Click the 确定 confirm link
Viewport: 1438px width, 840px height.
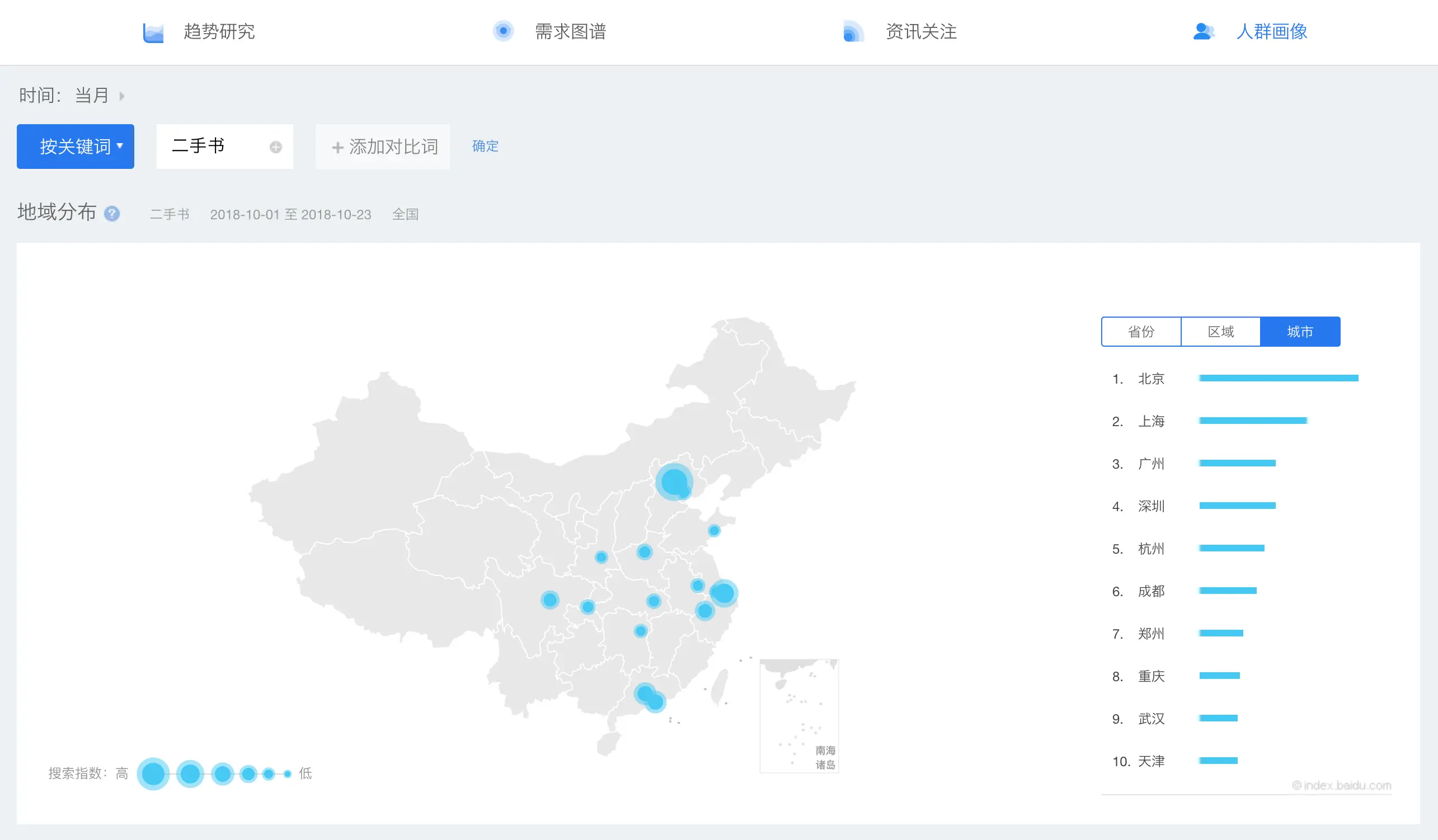click(485, 147)
